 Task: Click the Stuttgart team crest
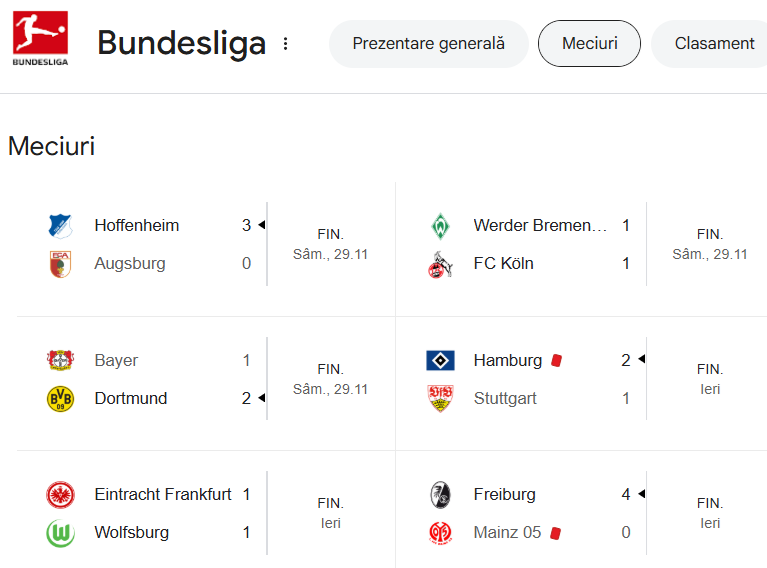[x=439, y=399]
